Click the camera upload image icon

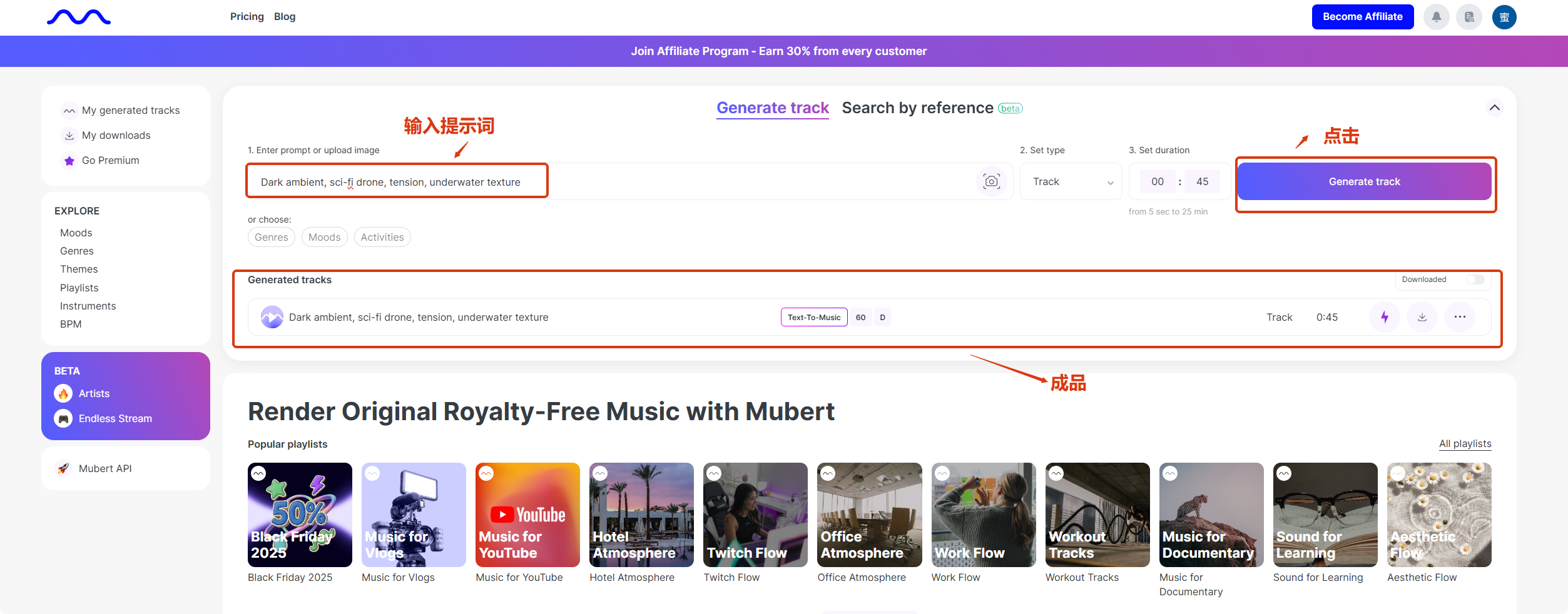coord(991,181)
